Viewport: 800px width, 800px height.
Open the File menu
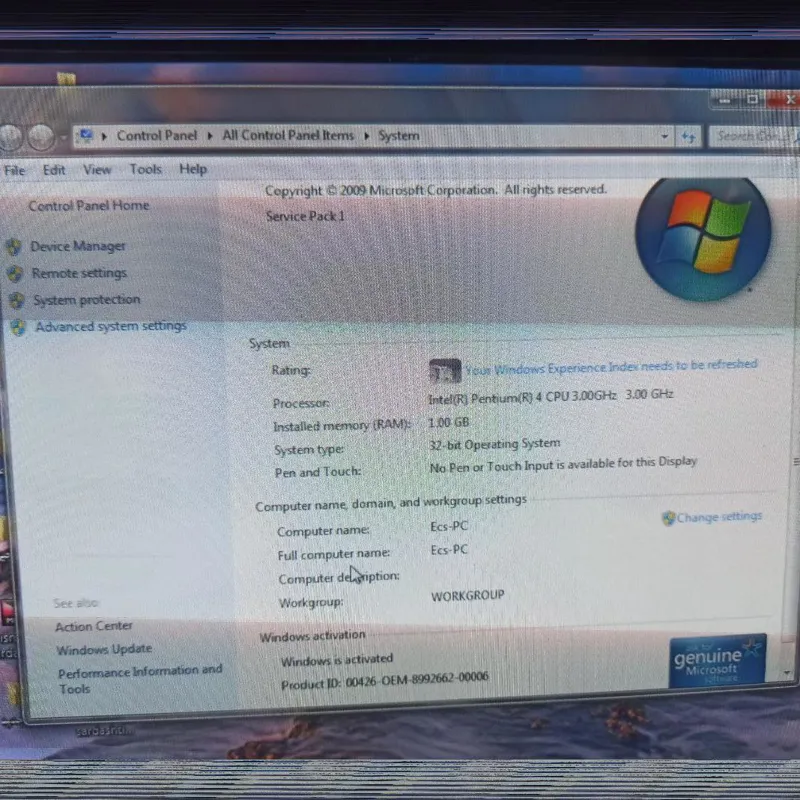pos(15,170)
